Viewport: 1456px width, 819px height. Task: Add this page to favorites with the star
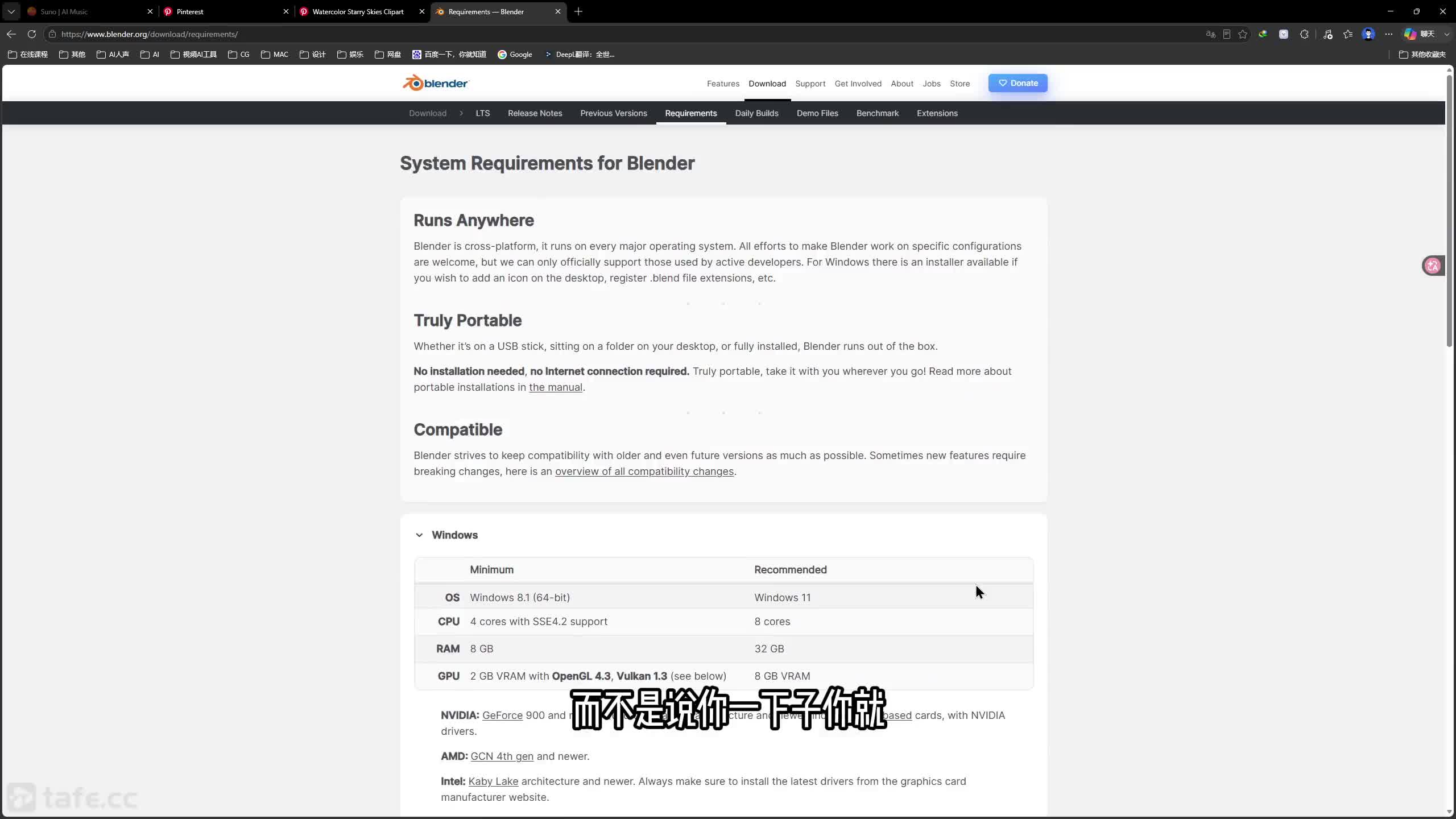tap(1243, 34)
